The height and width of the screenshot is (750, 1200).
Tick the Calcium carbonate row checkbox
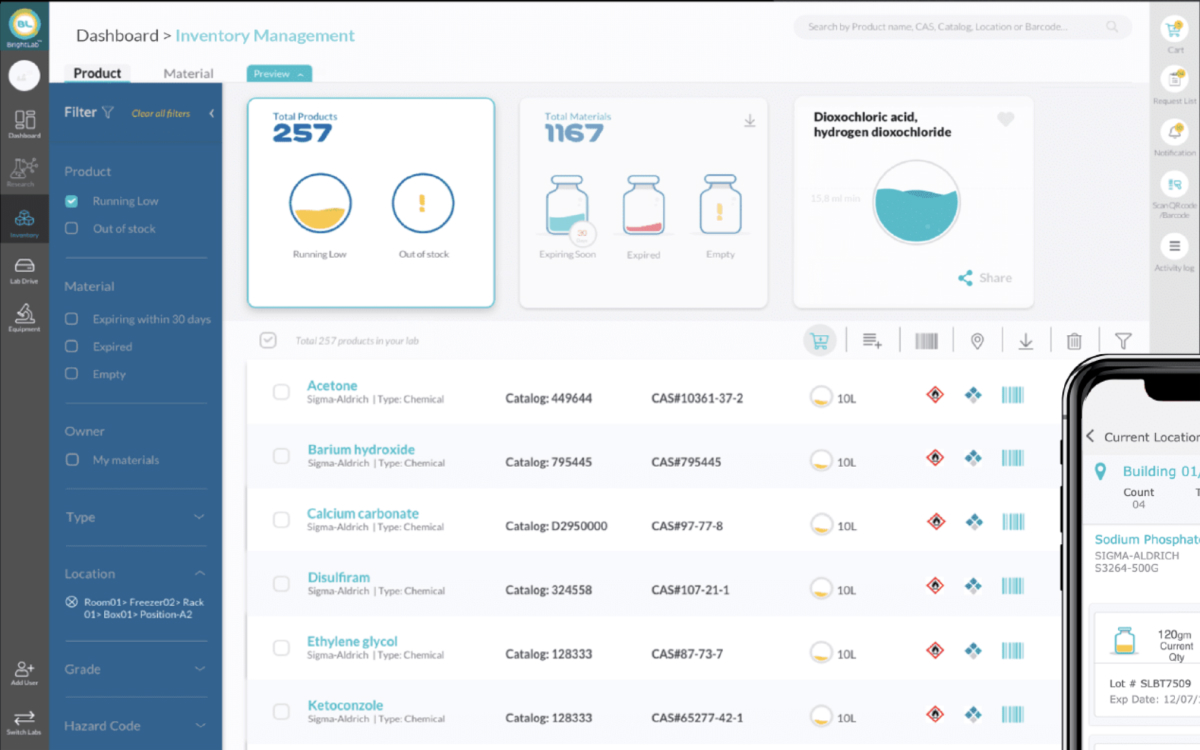(x=281, y=520)
